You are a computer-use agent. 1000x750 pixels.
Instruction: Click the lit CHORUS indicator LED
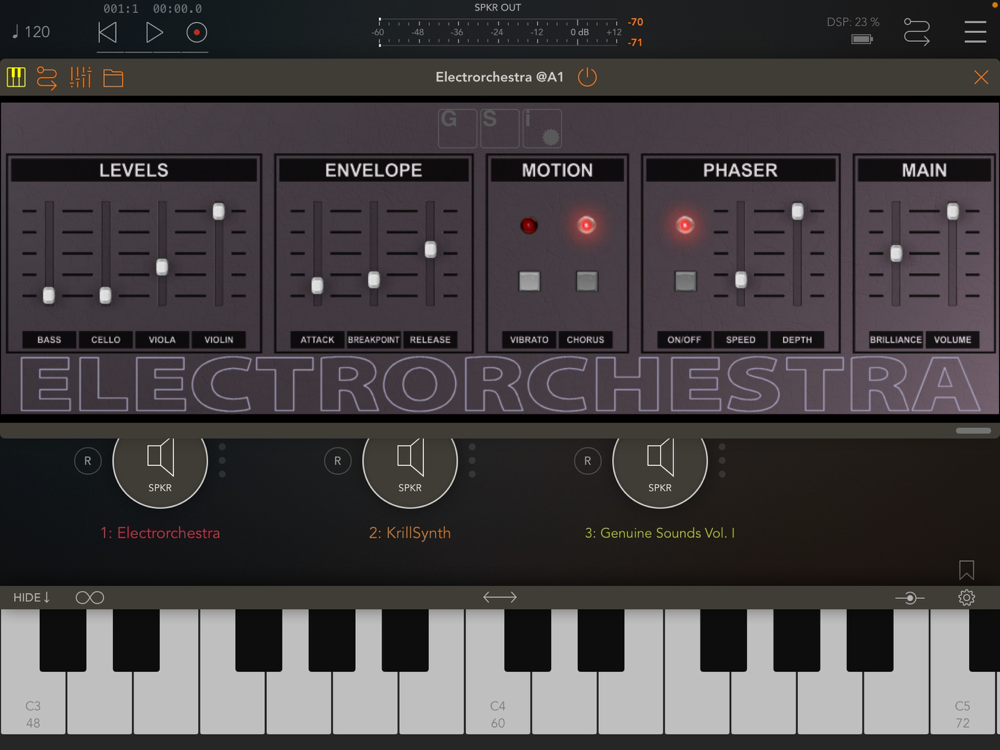coord(586,224)
